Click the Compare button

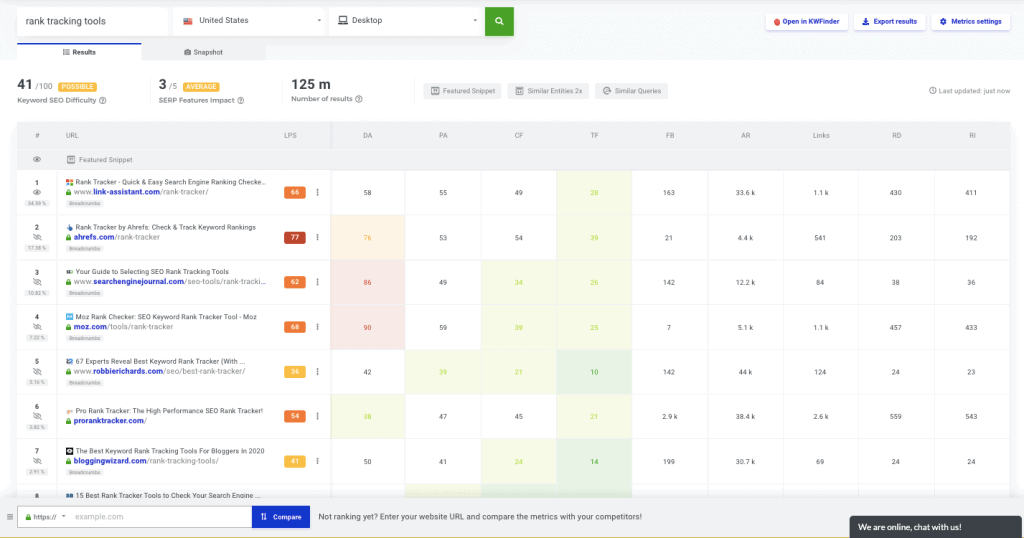pos(281,516)
